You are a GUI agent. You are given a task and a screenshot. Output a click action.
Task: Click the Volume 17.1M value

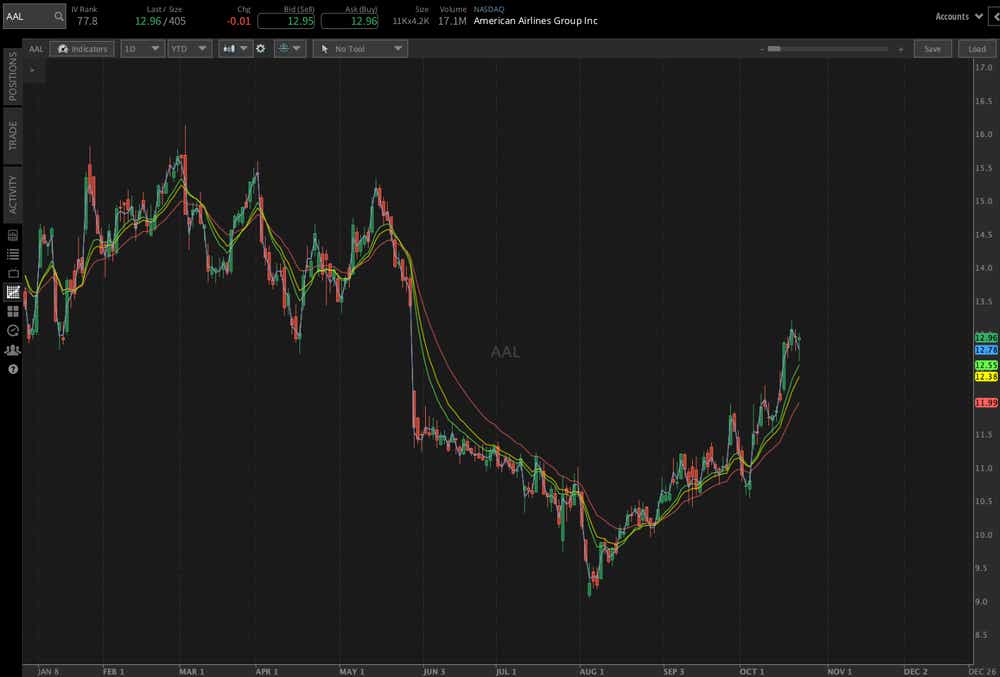click(x=452, y=21)
